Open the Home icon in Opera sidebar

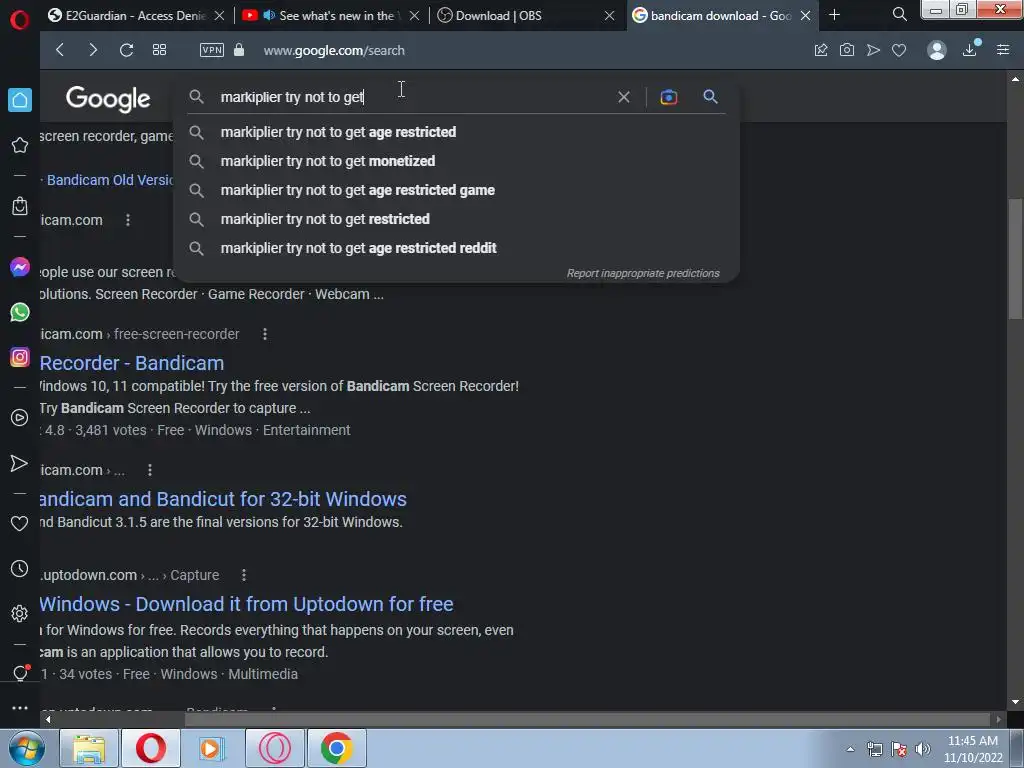(x=20, y=100)
